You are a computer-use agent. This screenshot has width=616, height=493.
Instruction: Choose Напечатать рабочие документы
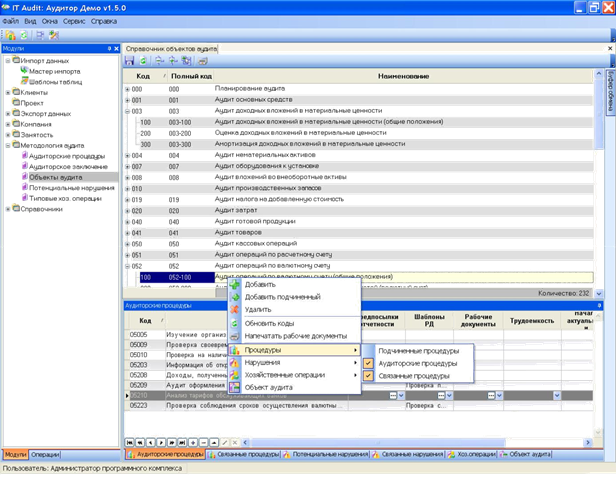point(294,336)
